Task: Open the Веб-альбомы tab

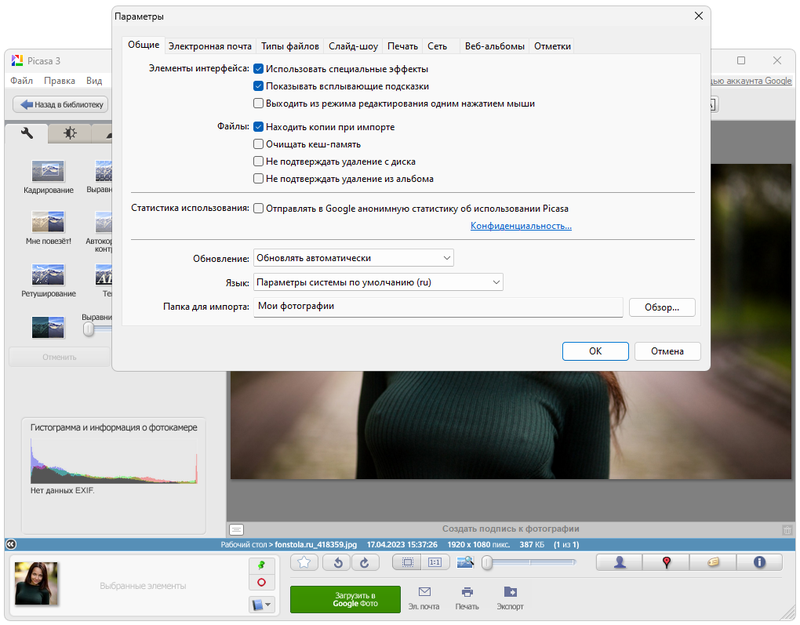Action: click(494, 46)
